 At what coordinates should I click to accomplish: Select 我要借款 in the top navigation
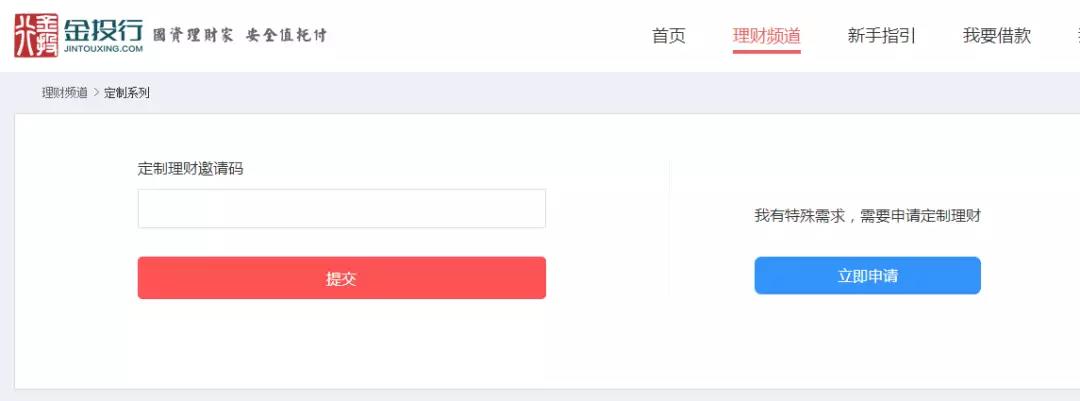coord(996,36)
